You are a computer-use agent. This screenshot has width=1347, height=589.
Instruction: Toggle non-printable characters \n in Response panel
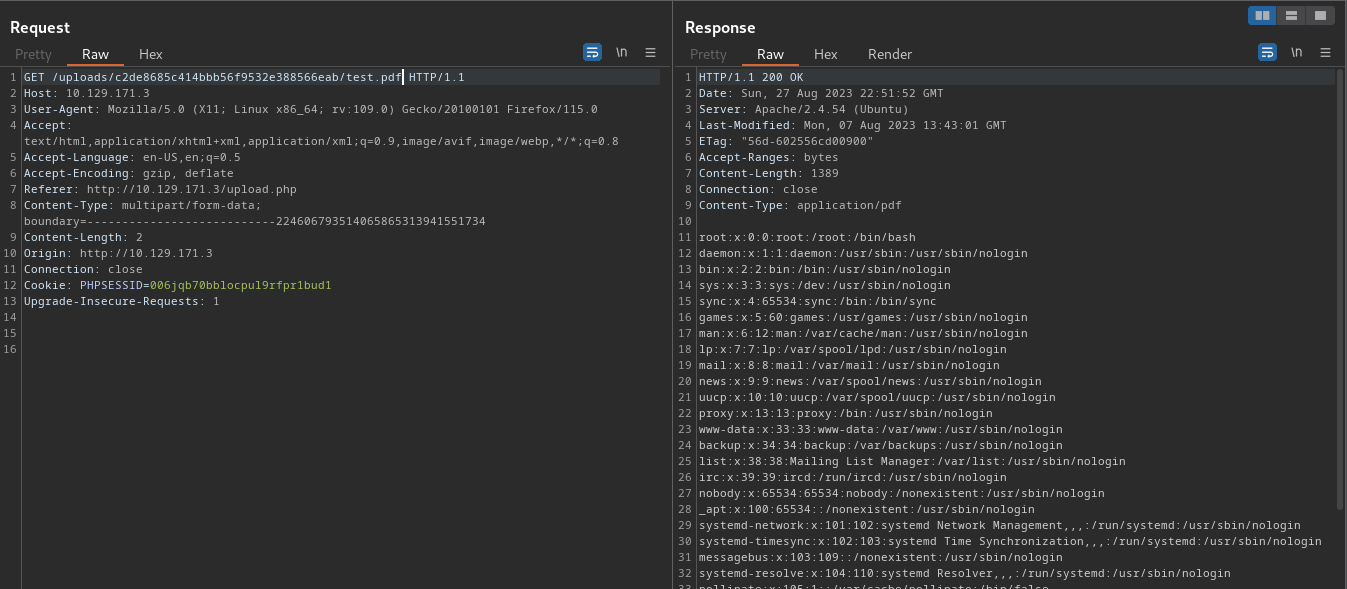(1297, 52)
